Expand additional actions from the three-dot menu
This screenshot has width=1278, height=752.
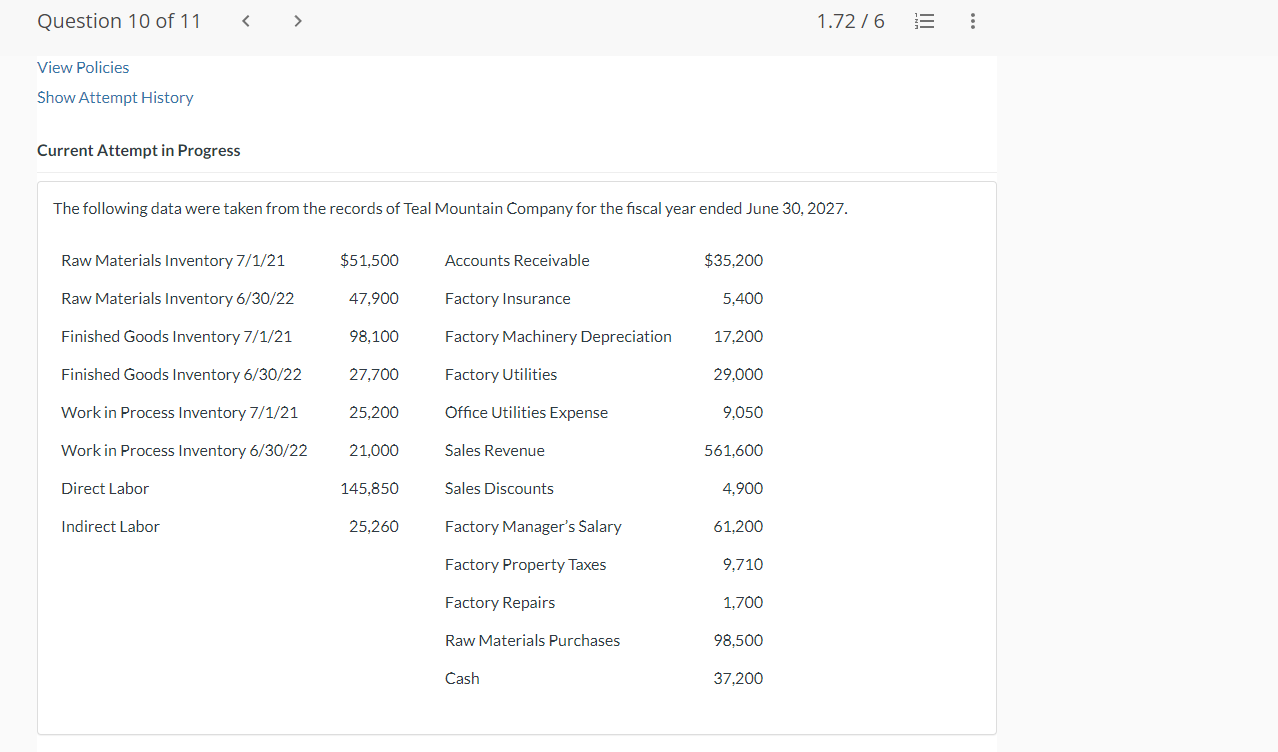[972, 20]
